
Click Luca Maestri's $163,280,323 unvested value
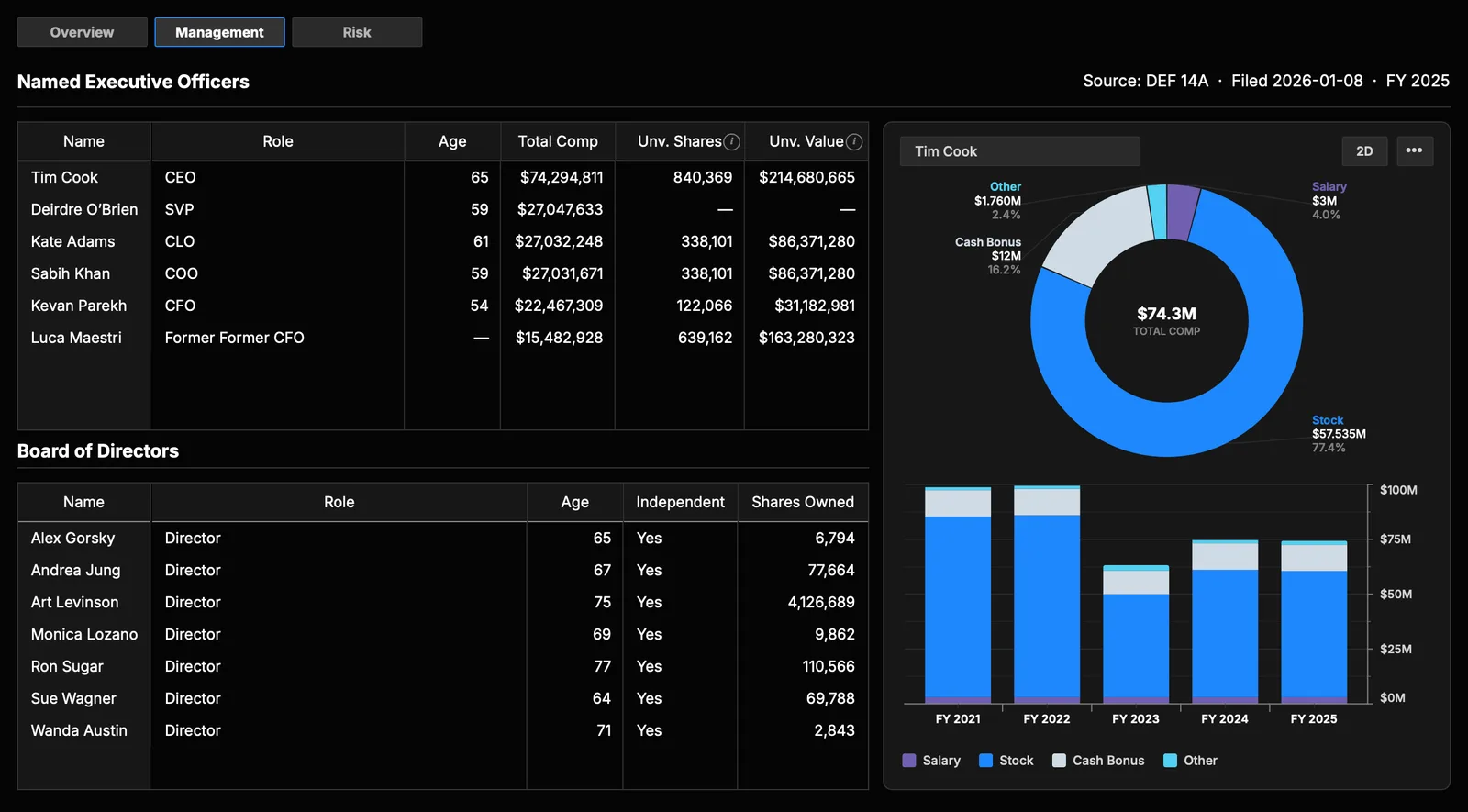(x=806, y=338)
